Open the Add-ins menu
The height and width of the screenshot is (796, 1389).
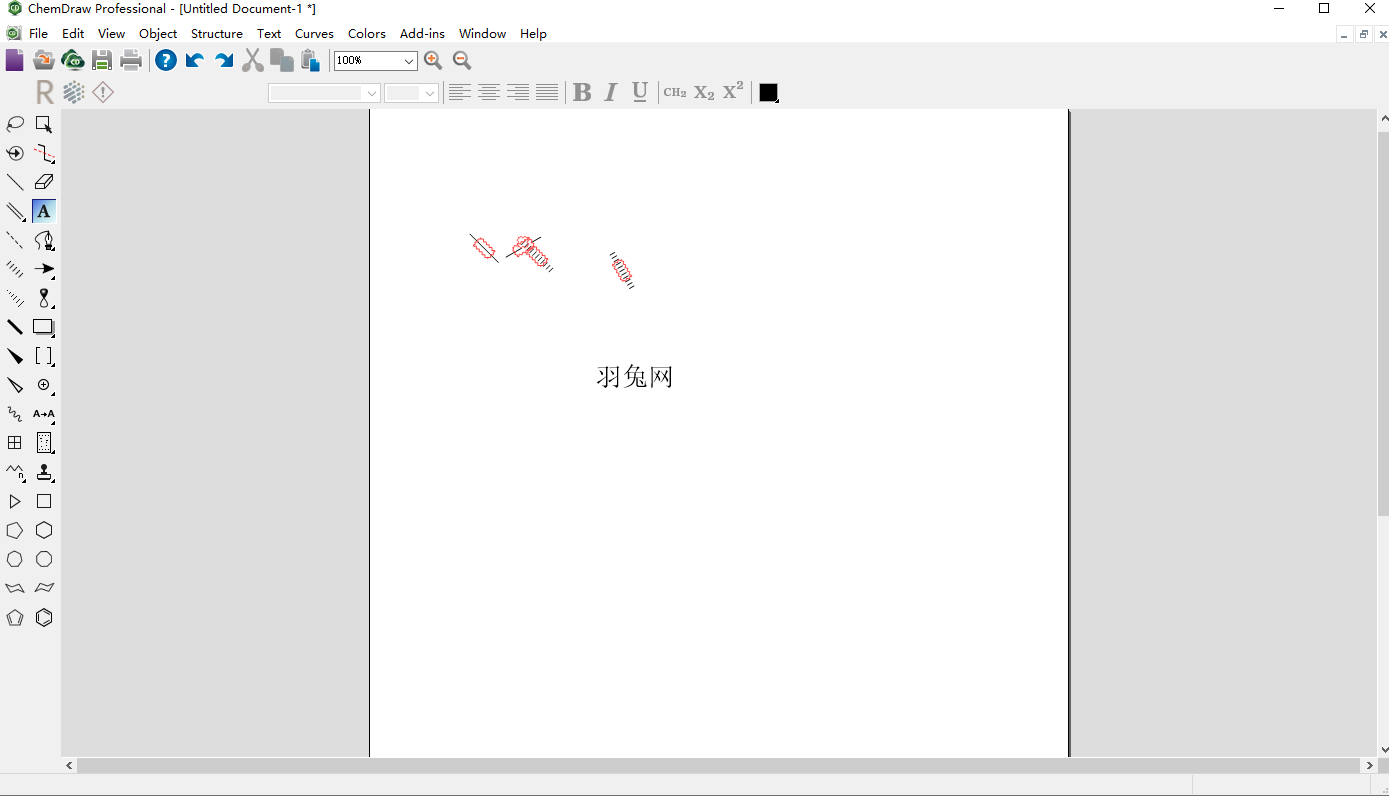tap(422, 34)
